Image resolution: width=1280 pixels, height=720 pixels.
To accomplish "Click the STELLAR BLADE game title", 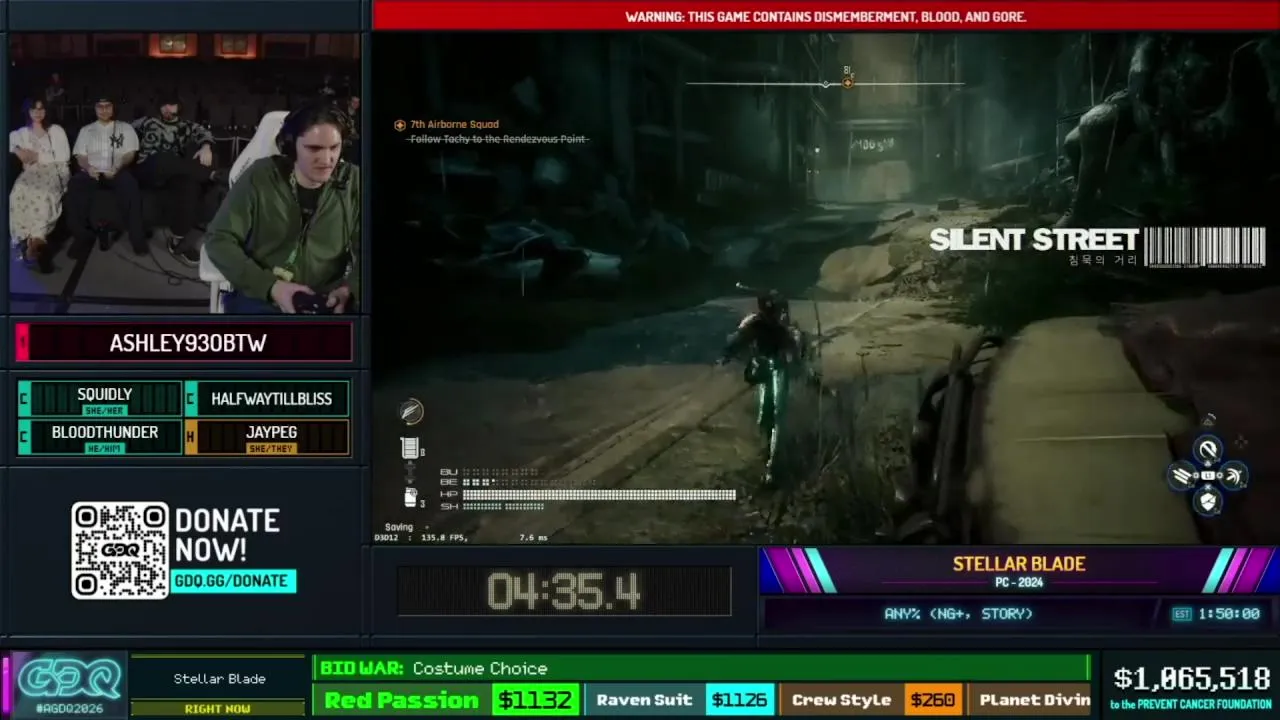I will [1018, 564].
